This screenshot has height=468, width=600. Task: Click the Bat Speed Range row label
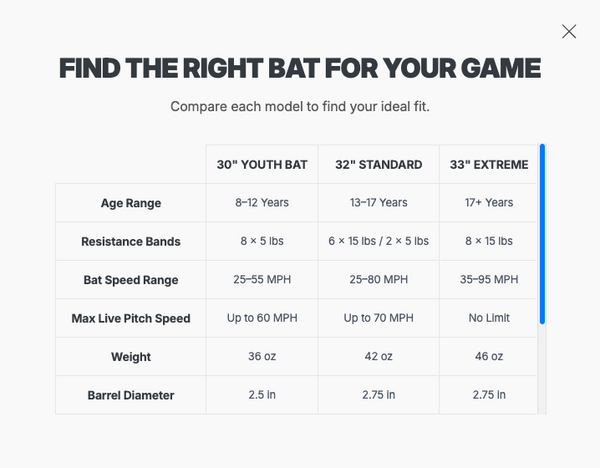[131, 280]
